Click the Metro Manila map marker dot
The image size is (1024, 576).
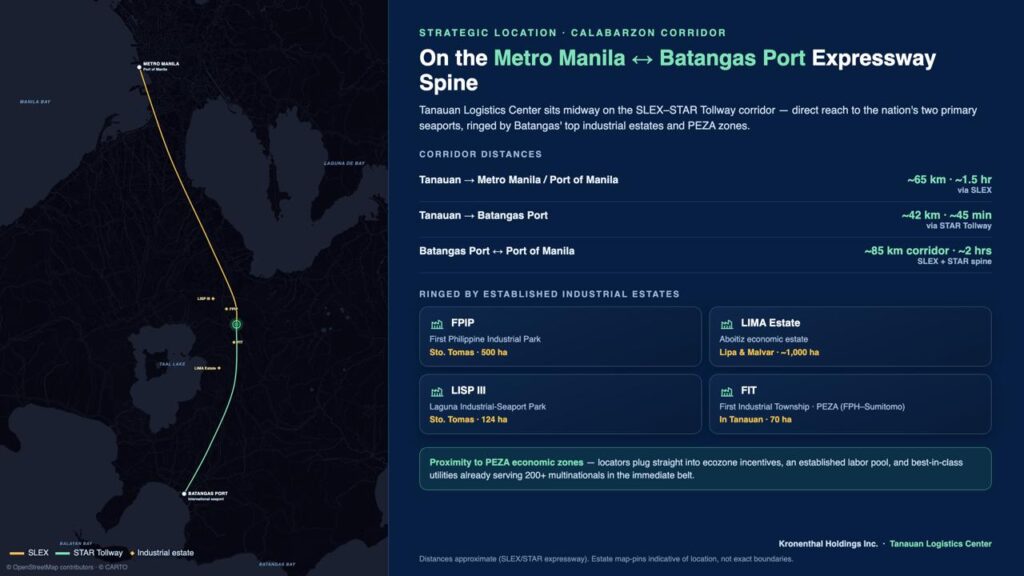(x=139, y=67)
